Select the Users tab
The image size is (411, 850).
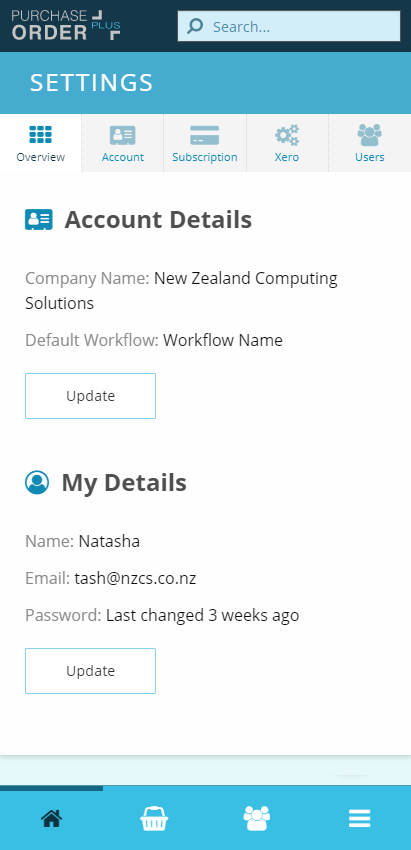pyautogui.click(x=370, y=143)
